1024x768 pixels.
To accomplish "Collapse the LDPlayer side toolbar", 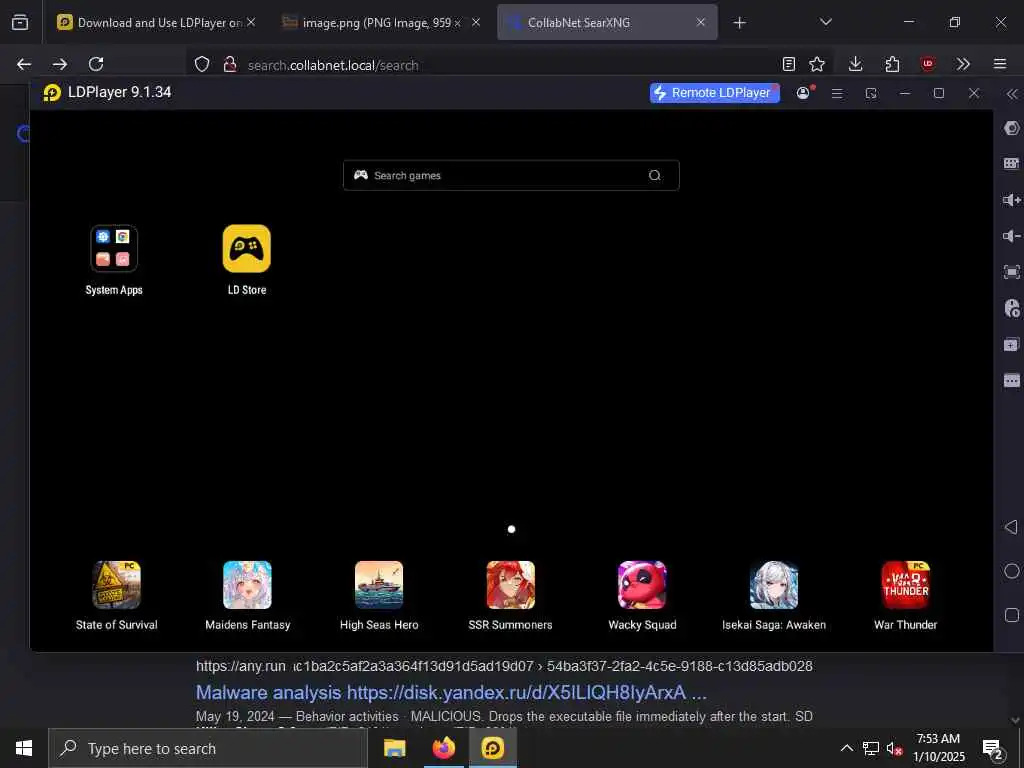I will 1012,94.
